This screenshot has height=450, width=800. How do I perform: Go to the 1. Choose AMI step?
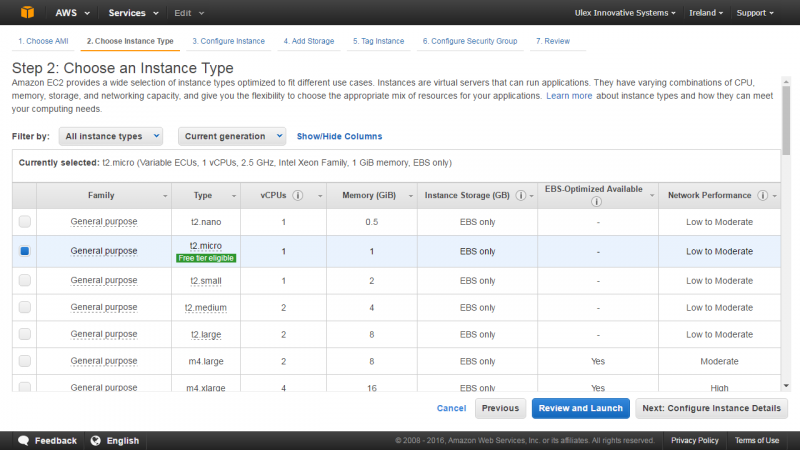click(43, 41)
